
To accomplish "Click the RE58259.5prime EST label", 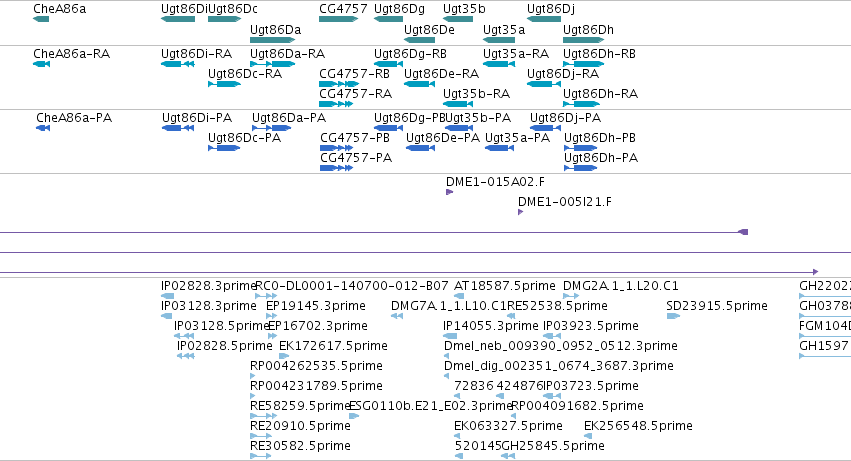I will click(x=300, y=407).
